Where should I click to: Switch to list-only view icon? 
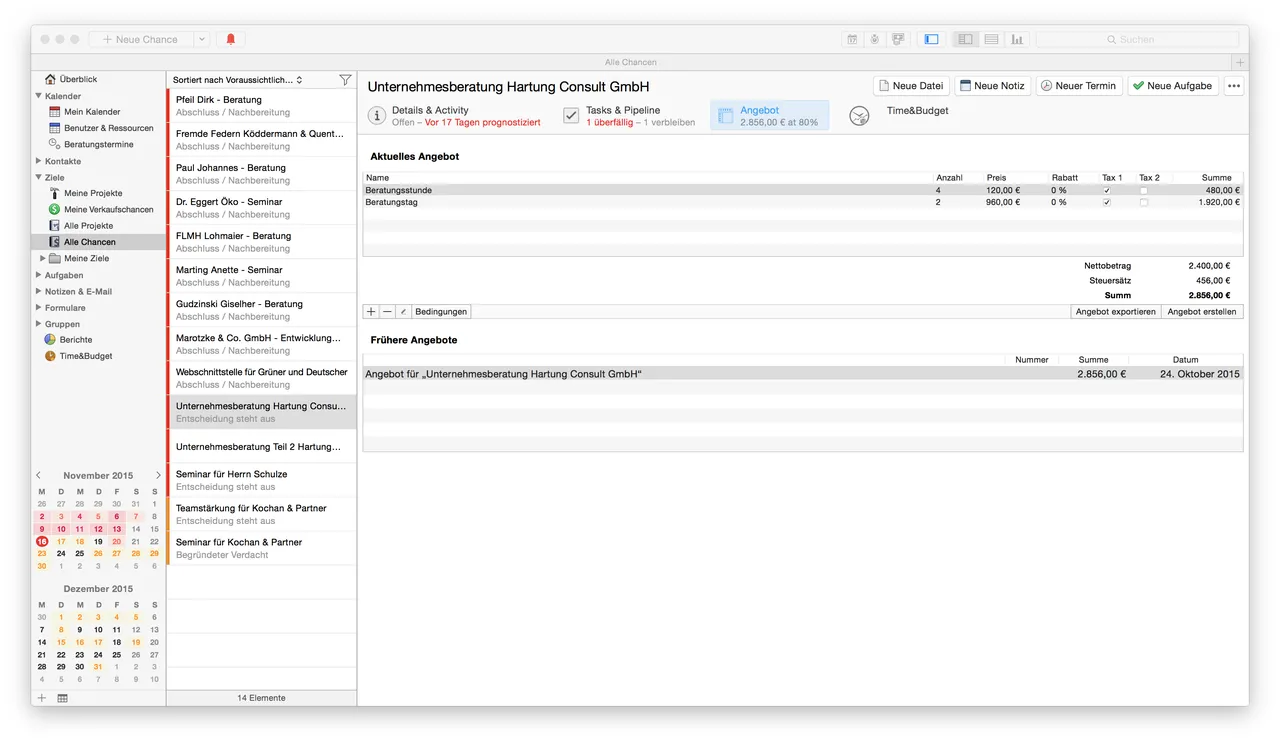click(991, 39)
